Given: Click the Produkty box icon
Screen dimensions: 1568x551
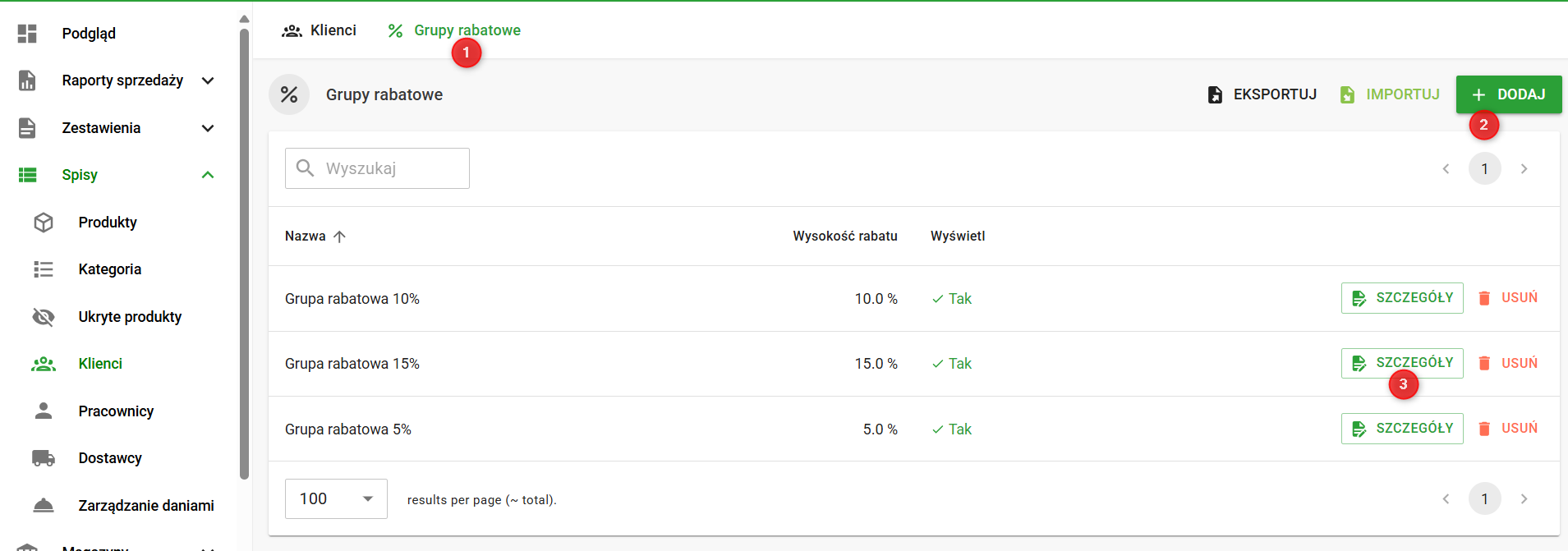Looking at the screenshot, I should [44, 223].
